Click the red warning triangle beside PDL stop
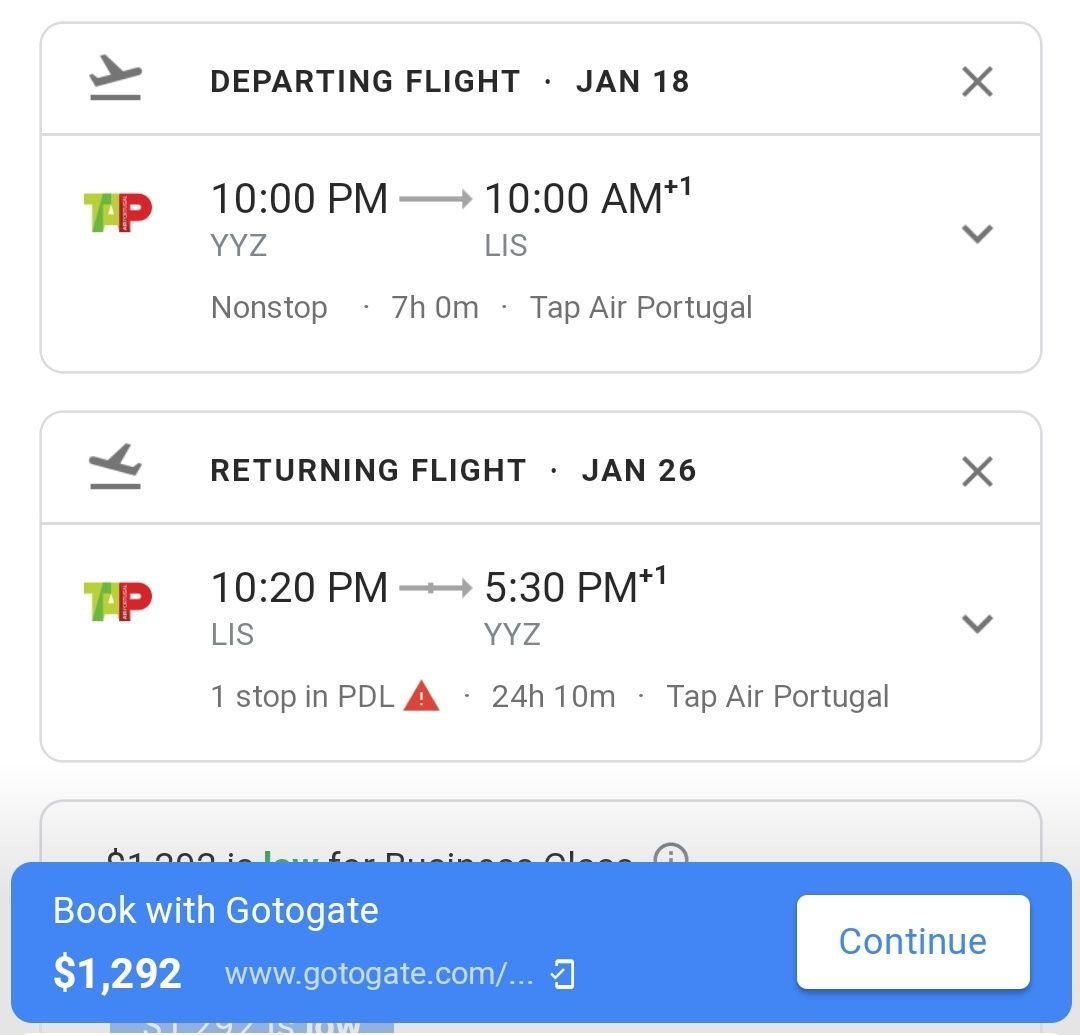1080x1035 pixels. 421,696
